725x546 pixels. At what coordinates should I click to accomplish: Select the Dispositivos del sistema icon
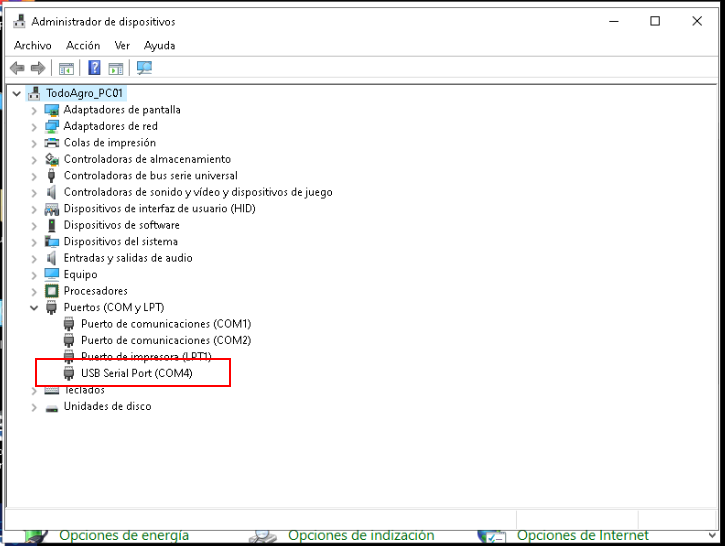click(52, 242)
